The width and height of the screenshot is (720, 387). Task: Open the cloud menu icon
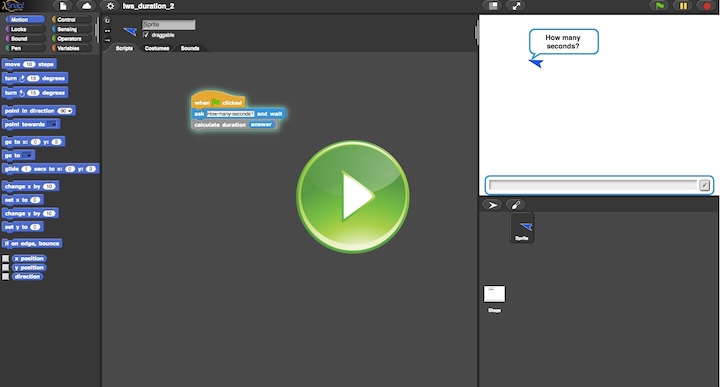tap(86, 6)
